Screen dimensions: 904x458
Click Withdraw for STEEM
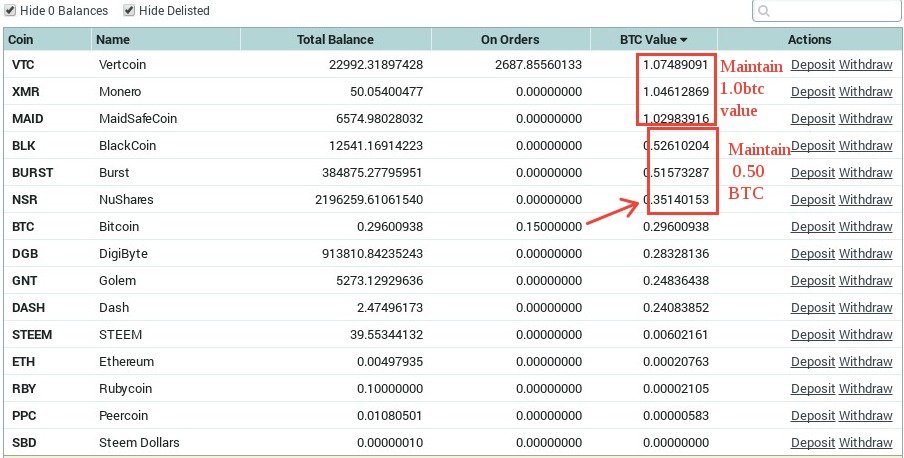pyautogui.click(x=865, y=335)
